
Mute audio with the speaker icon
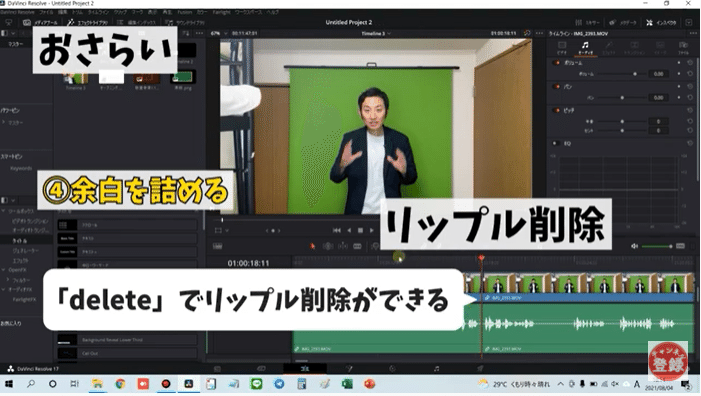tap(634, 246)
